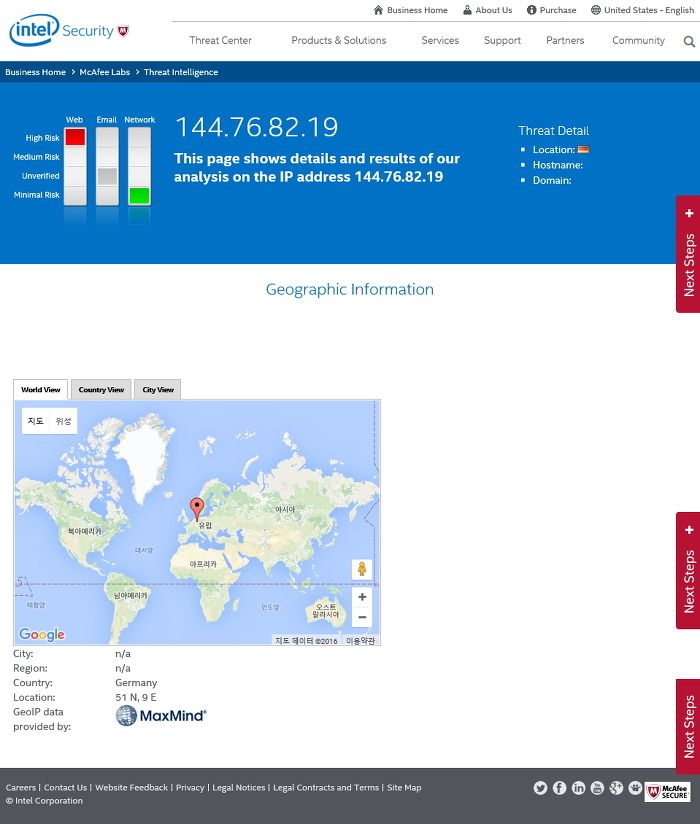Open the search magnifier icon

pos(689,41)
